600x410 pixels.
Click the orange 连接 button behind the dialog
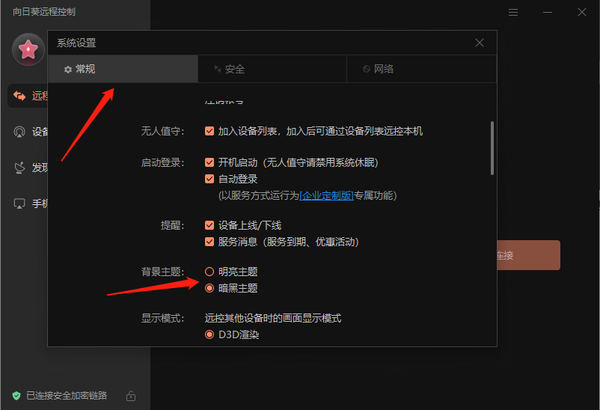coord(528,255)
